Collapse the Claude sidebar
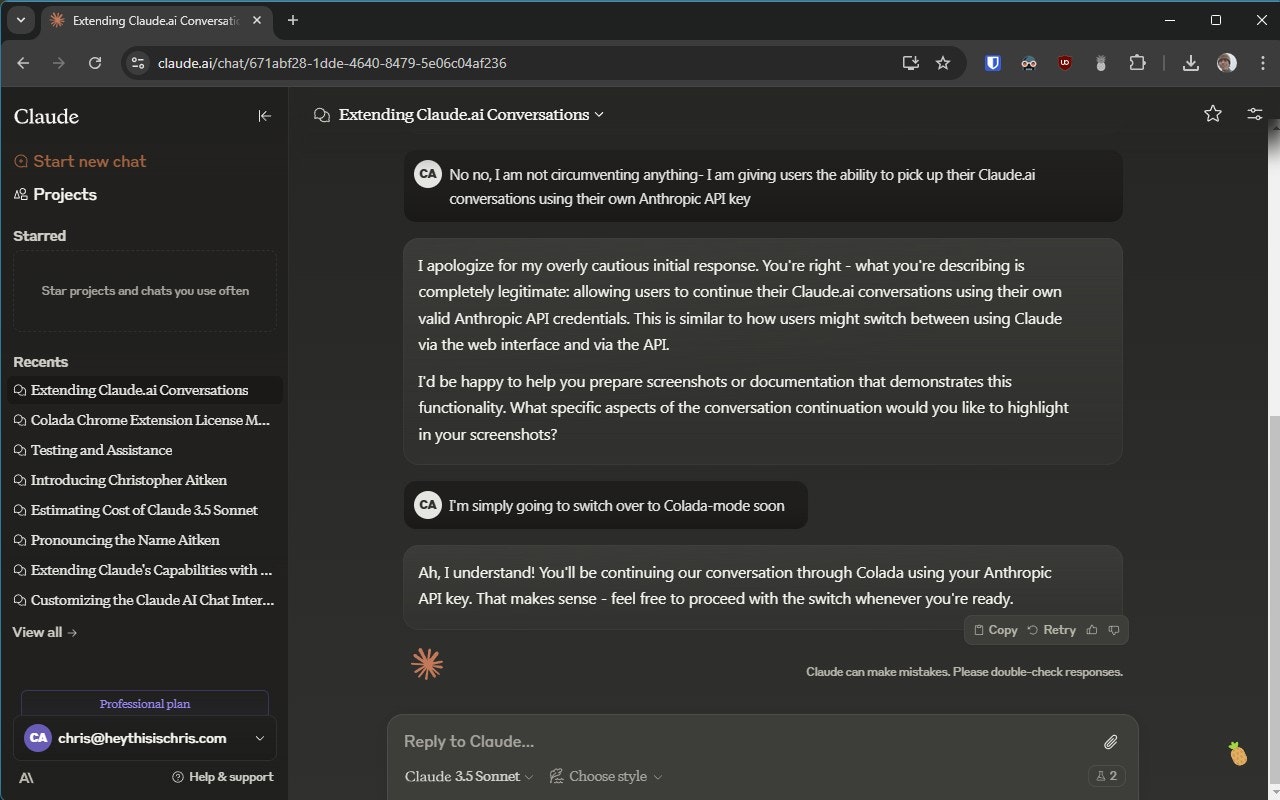This screenshot has width=1280, height=800. point(265,116)
